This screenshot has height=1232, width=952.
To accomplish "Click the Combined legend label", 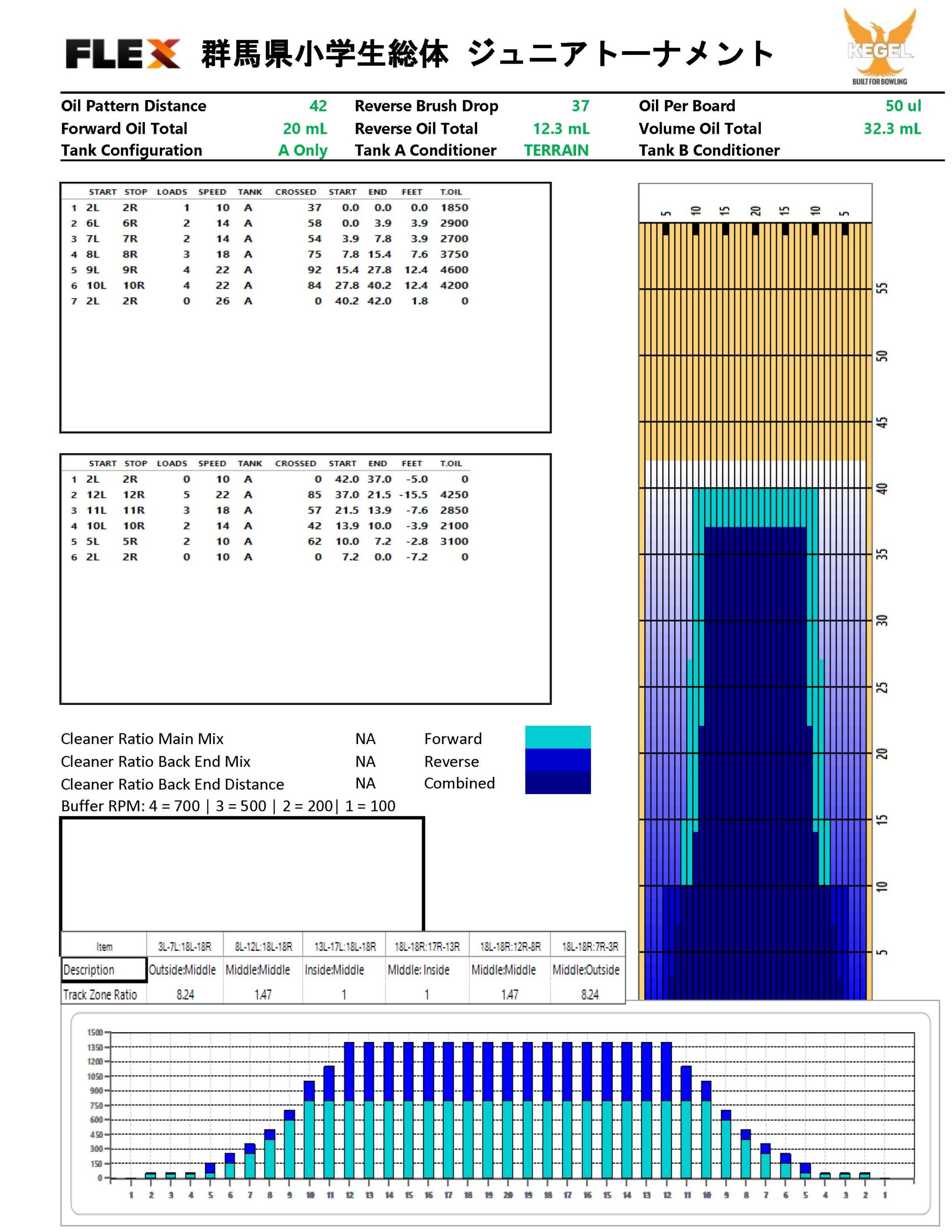I will [459, 783].
